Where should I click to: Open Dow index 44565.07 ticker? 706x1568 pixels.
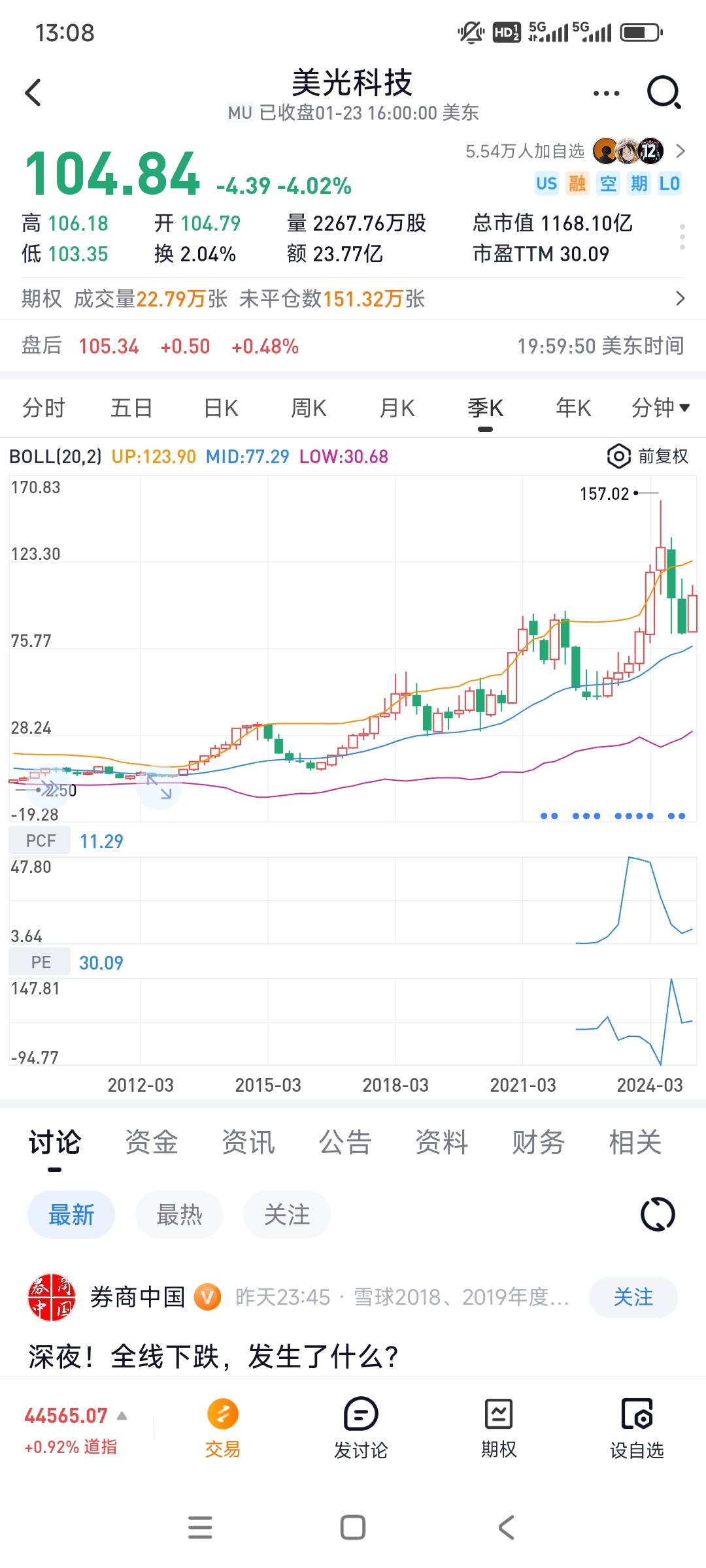click(66, 1416)
